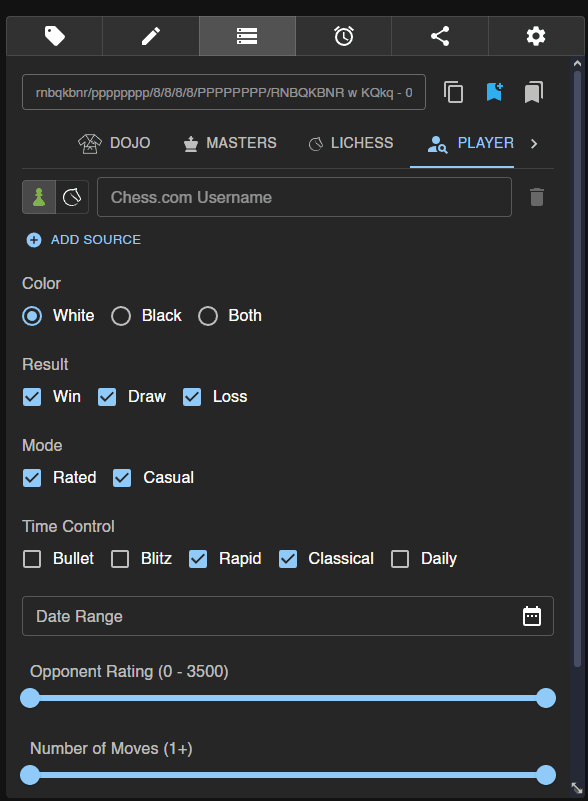Switch source to Lichess knight icon
588x801 pixels.
[72, 197]
